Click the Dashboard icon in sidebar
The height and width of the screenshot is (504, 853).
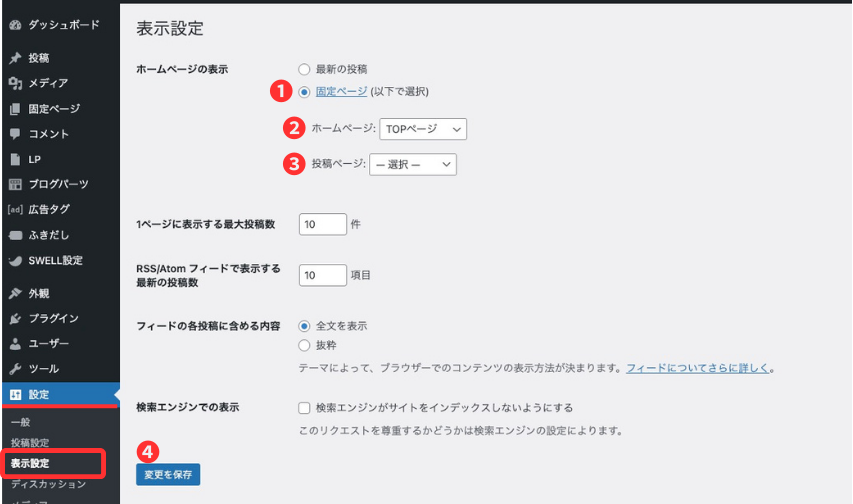pos(15,24)
